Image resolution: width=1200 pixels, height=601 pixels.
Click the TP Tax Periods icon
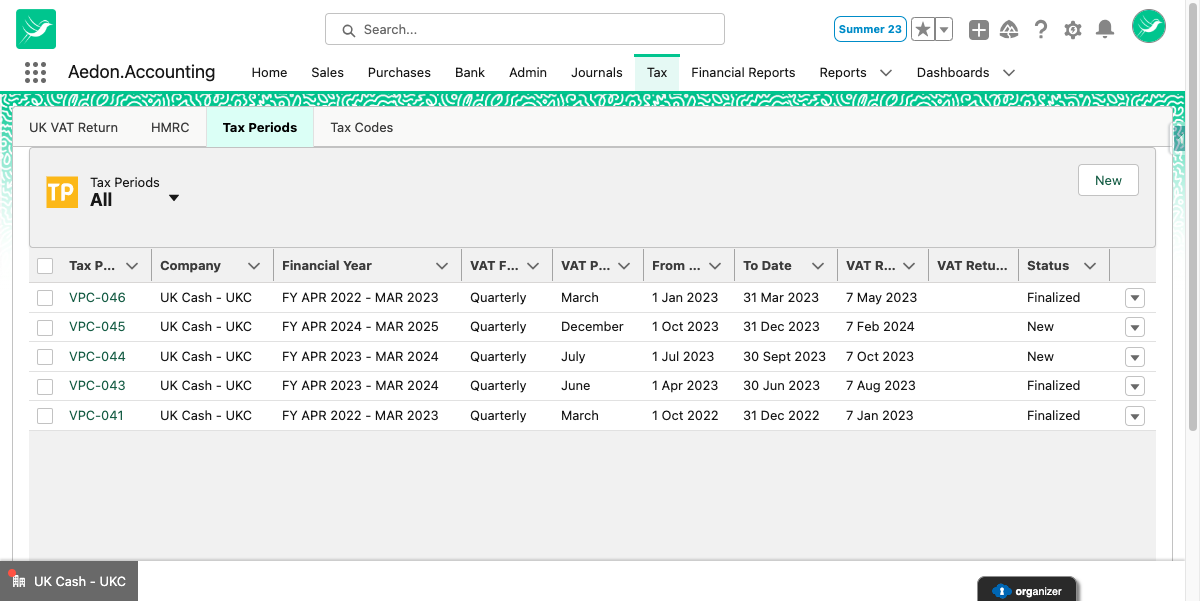pyautogui.click(x=62, y=192)
